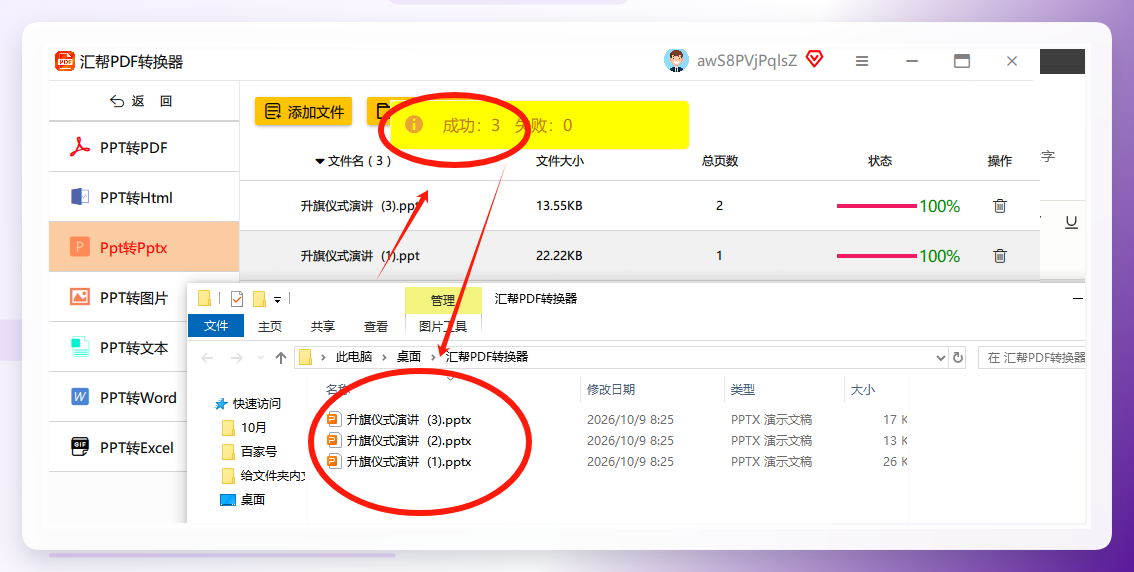Open the 查看 ribbon tab in Explorer
Image resolution: width=1134 pixels, height=572 pixels.
coord(375,327)
